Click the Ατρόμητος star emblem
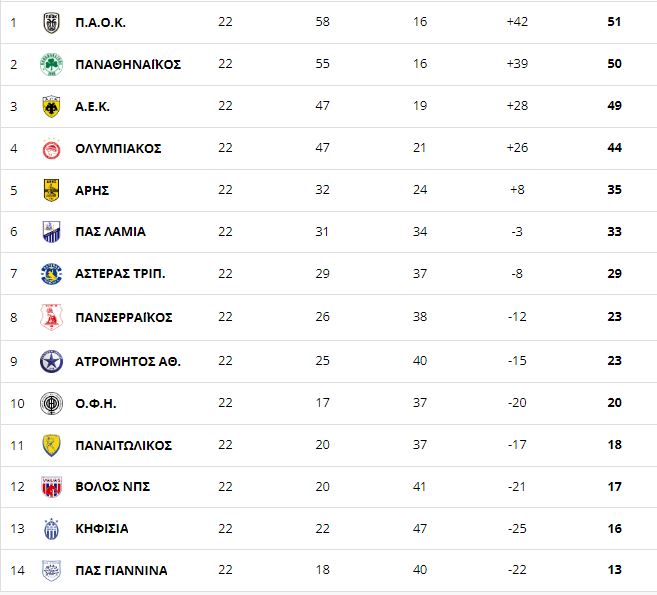This screenshot has height=595, width=657. [52, 361]
